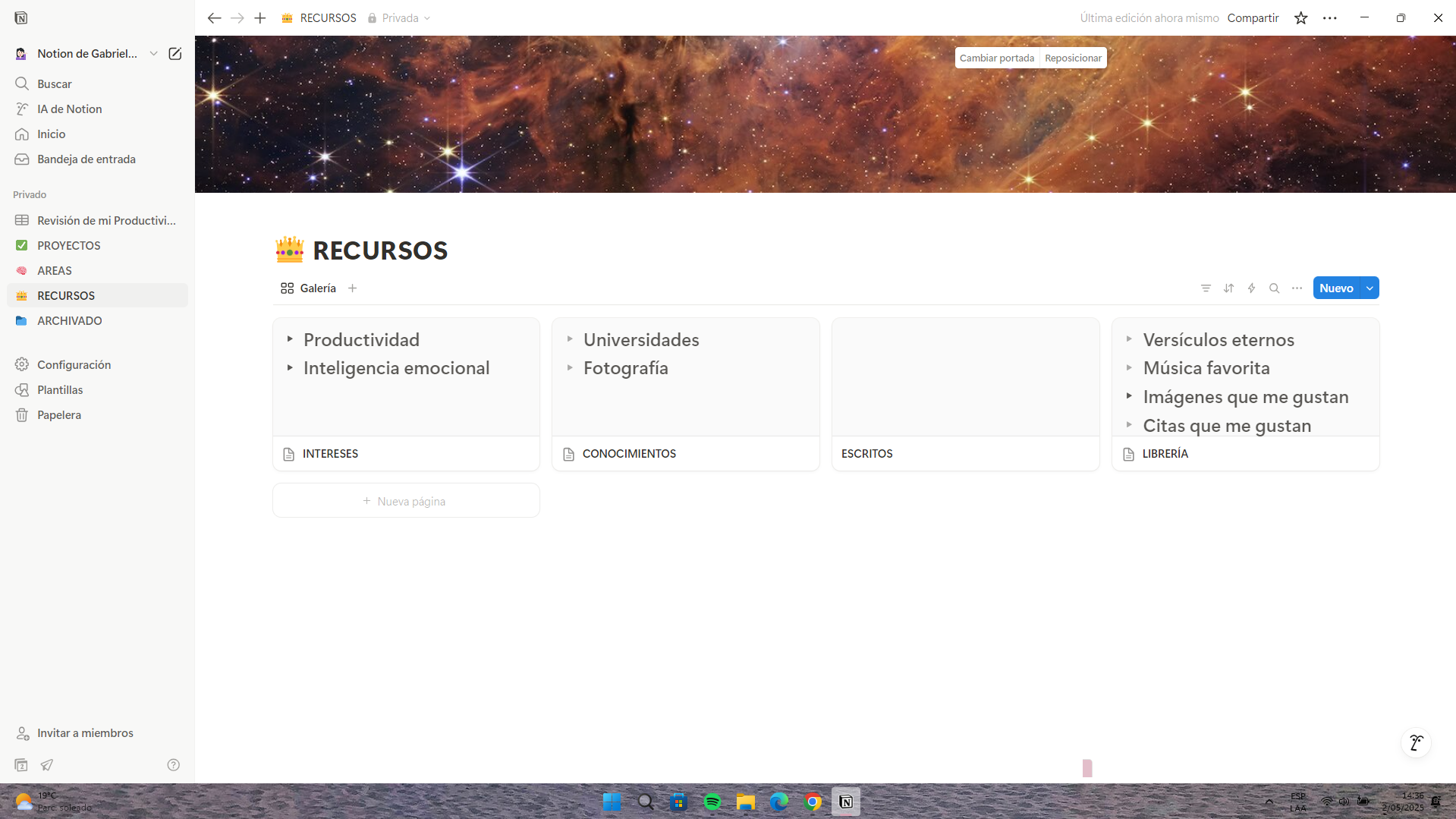Click the lightning bolt automations icon
The height and width of the screenshot is (819, 1456).
[x=1251, y=288]
